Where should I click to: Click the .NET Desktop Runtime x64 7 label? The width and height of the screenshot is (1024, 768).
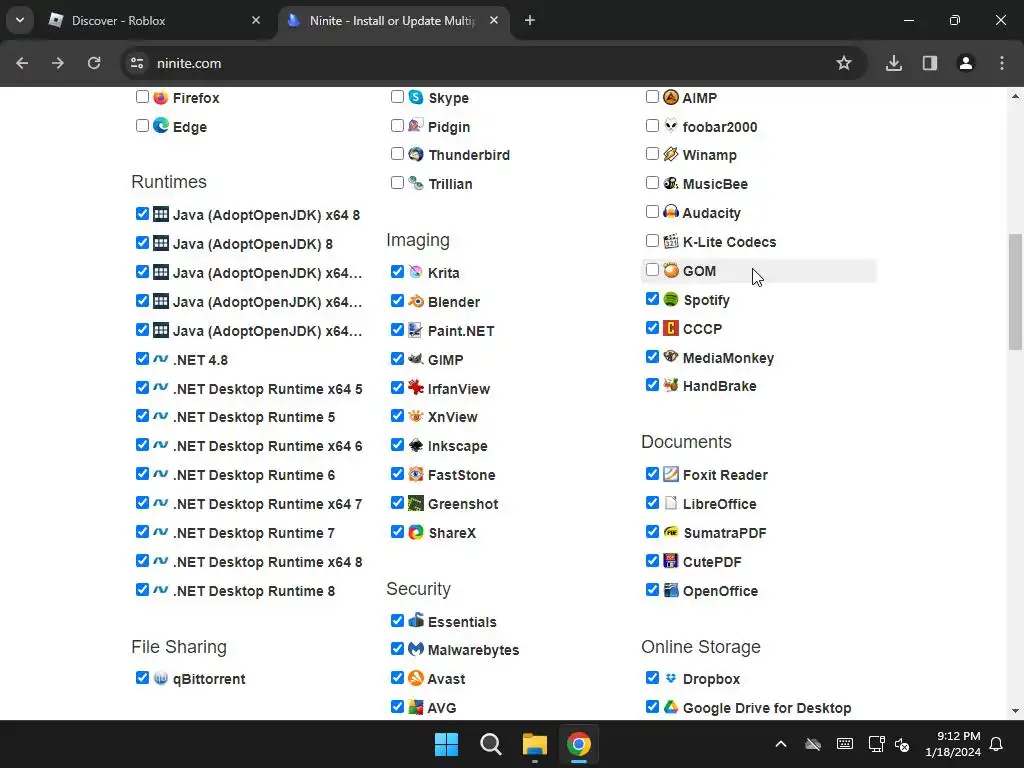(x=267, y=504)
